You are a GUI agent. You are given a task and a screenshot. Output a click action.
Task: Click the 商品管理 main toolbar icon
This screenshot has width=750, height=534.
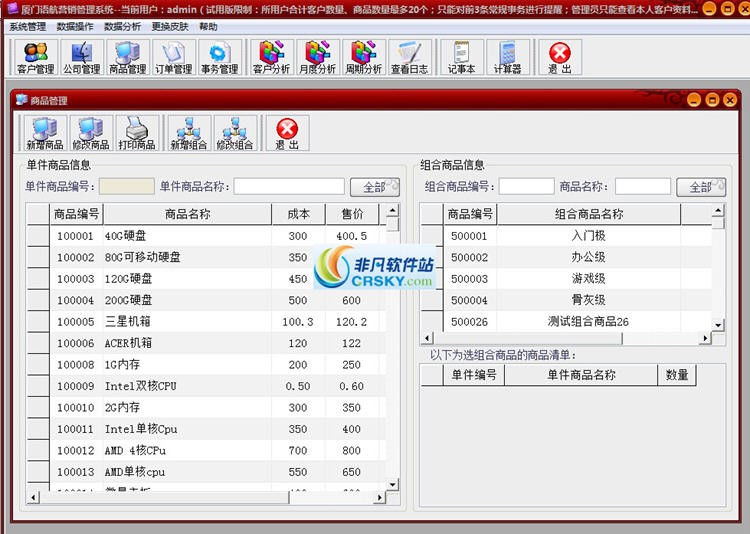[x=127, y=58]
